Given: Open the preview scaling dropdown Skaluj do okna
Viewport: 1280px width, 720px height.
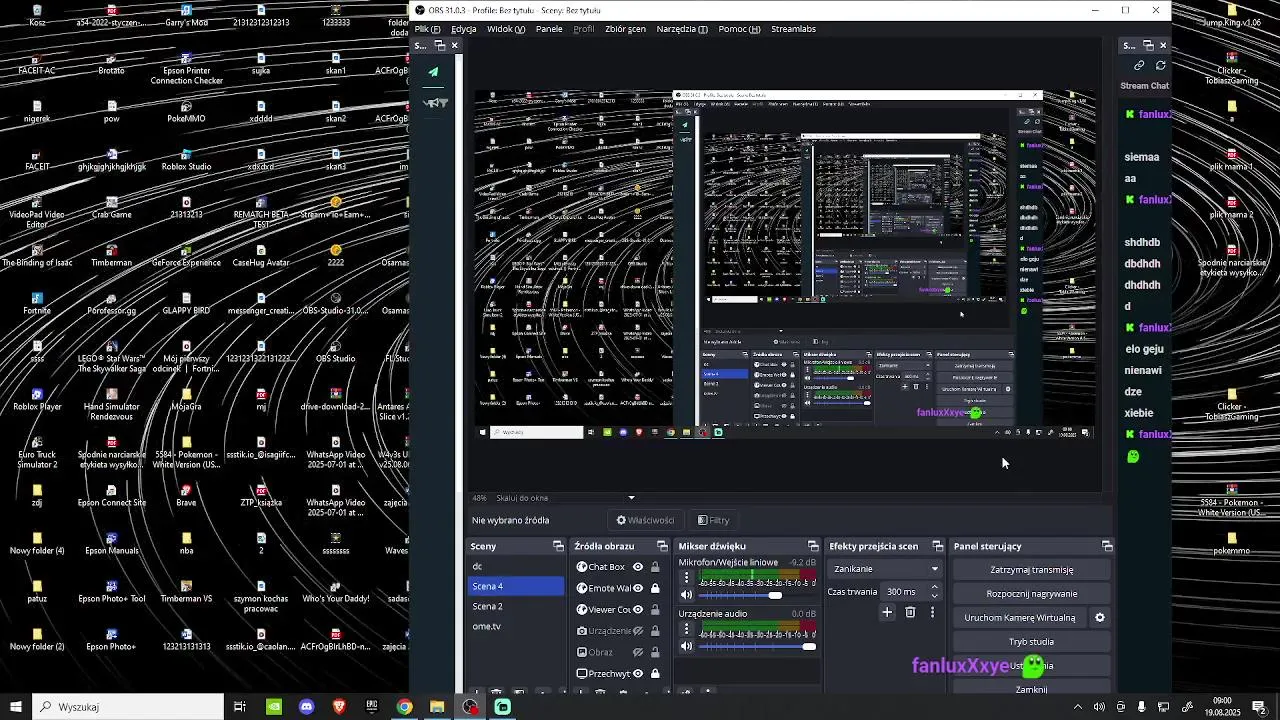Looking at the screenshot, I should [x=566, y=498].
